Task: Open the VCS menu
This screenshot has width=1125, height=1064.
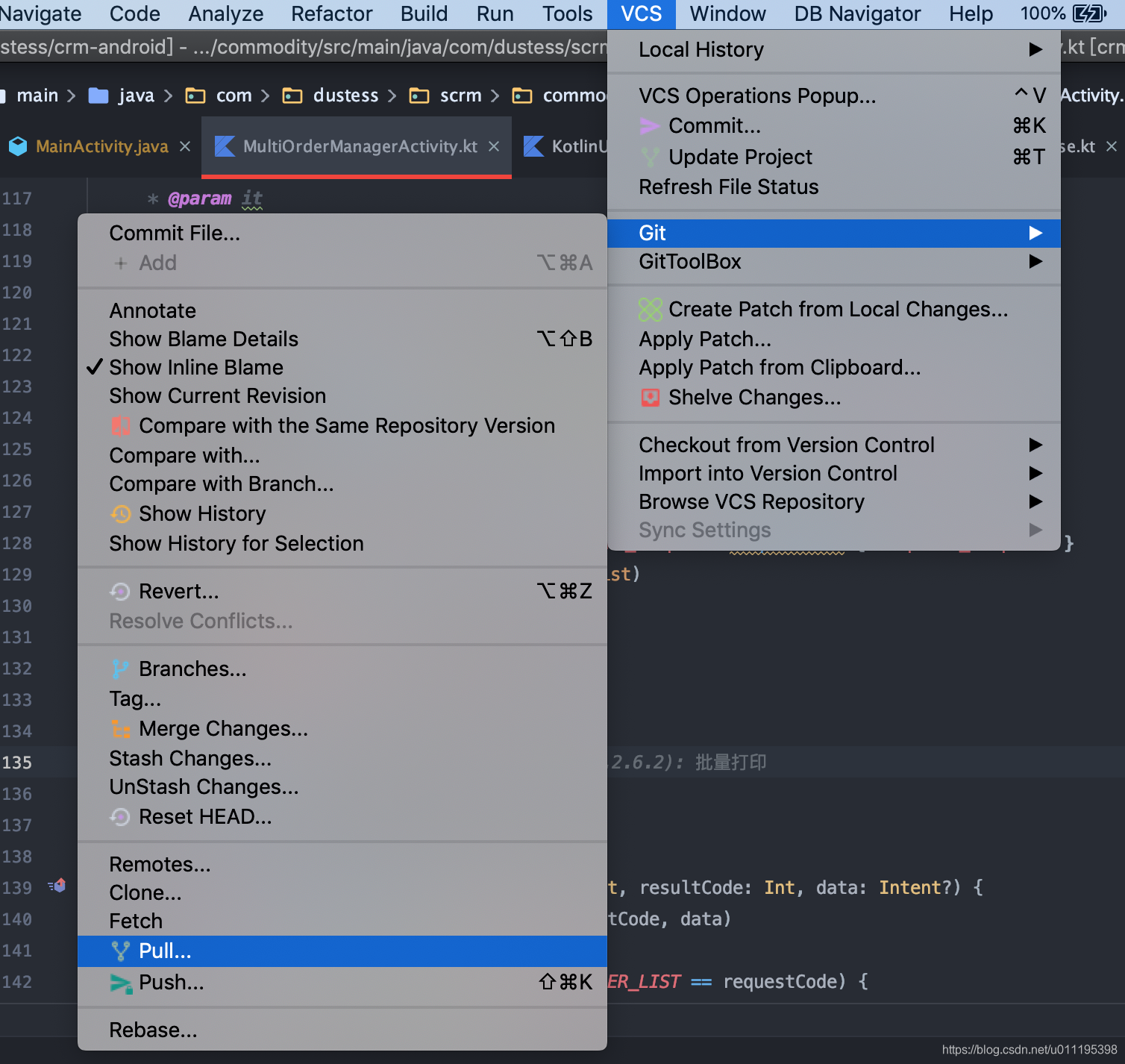Action: [x=642, y=13]
